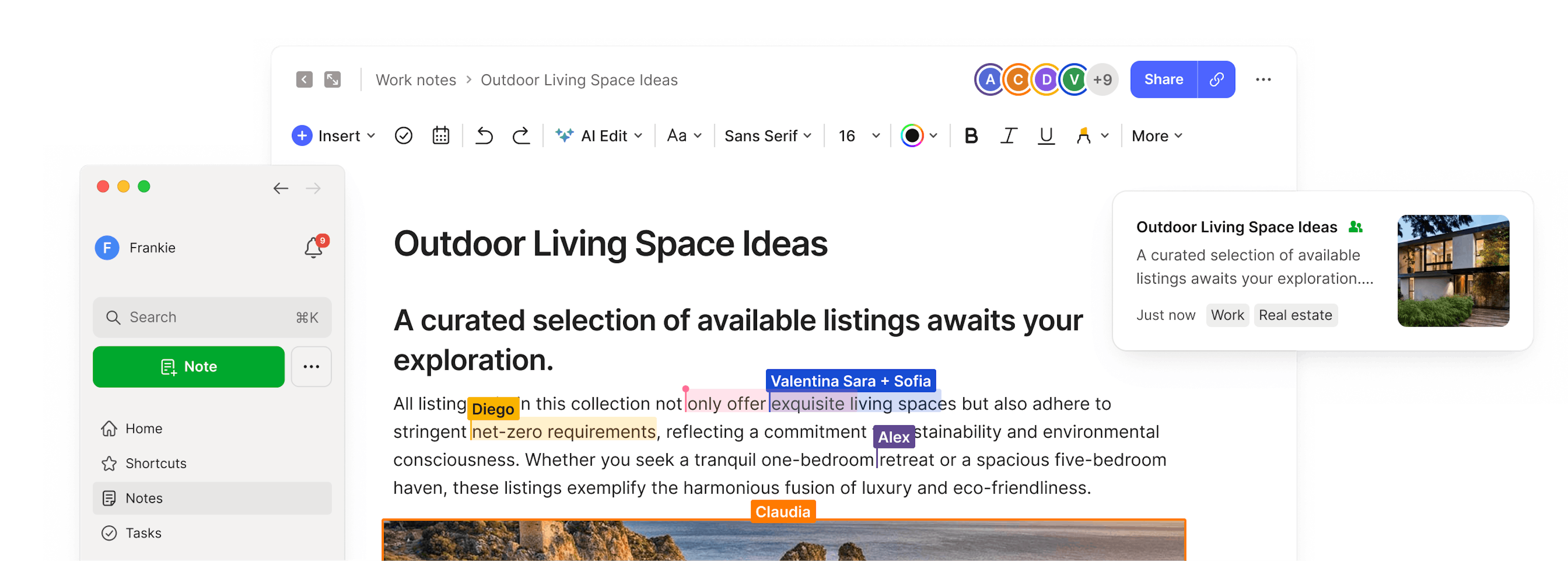Open Tasks in the sidebar
The width and height of the screenshot is (1568, 561).
(144, 533)
